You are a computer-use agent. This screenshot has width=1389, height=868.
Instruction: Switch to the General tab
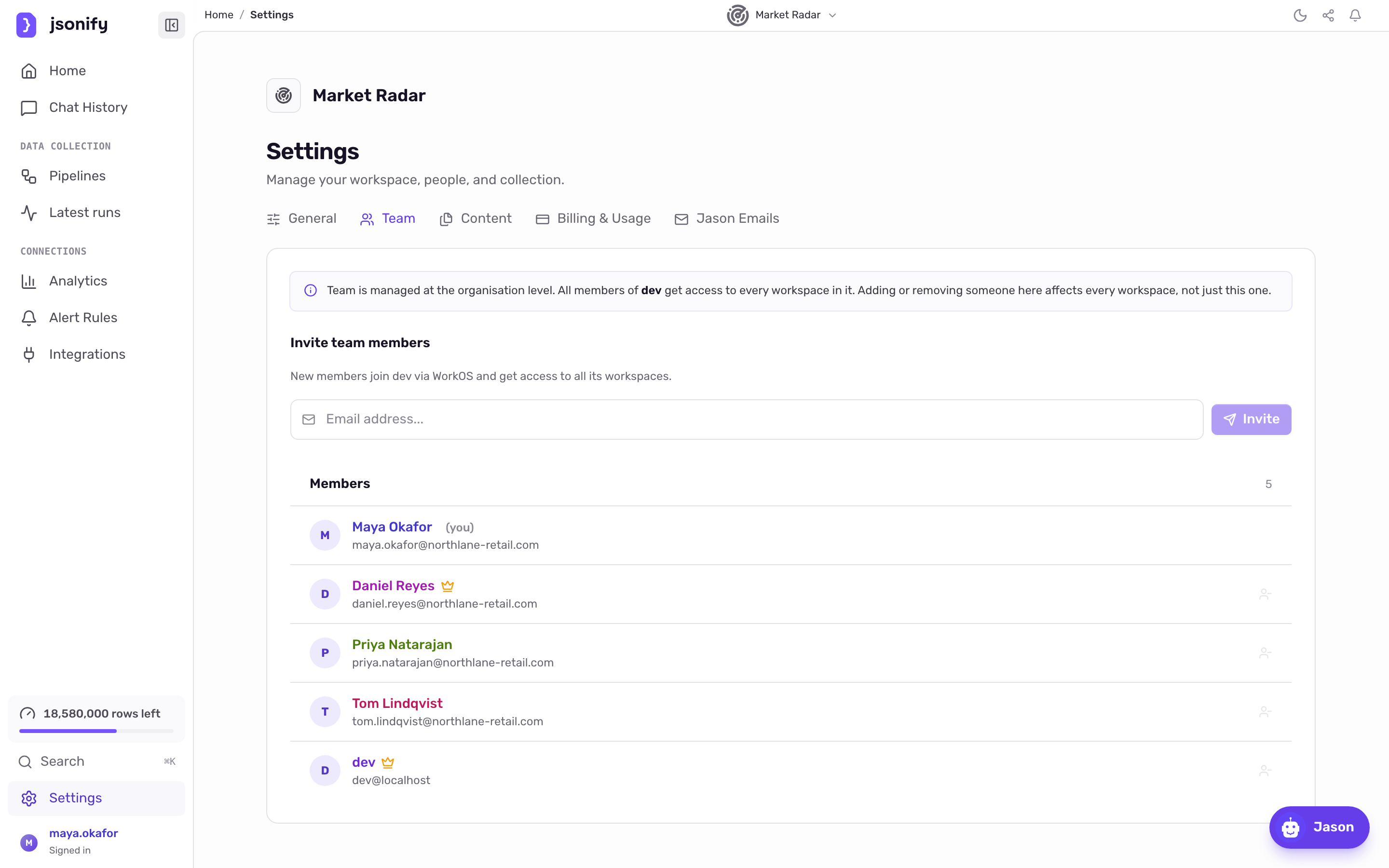click(301, 219)
